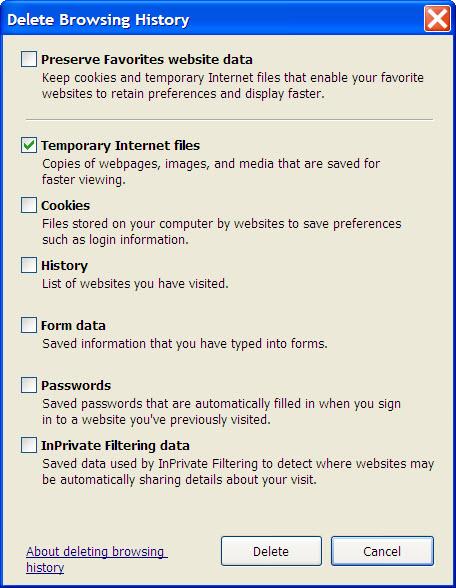
Task: Click the 'Form data' bold label
Action: (x=73, y=326)
